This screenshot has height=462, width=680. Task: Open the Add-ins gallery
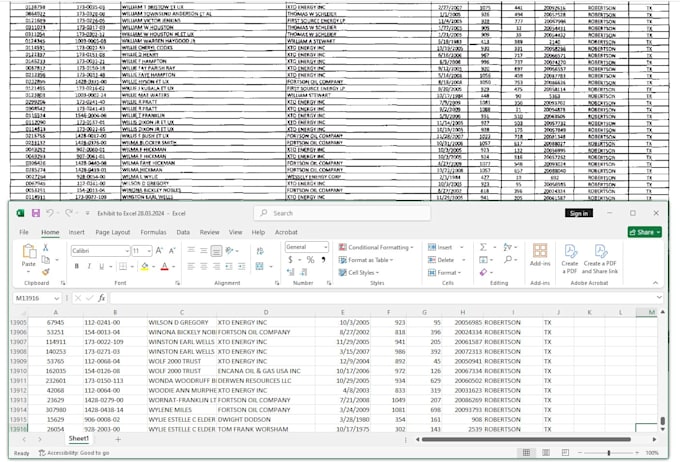[540, 255]
